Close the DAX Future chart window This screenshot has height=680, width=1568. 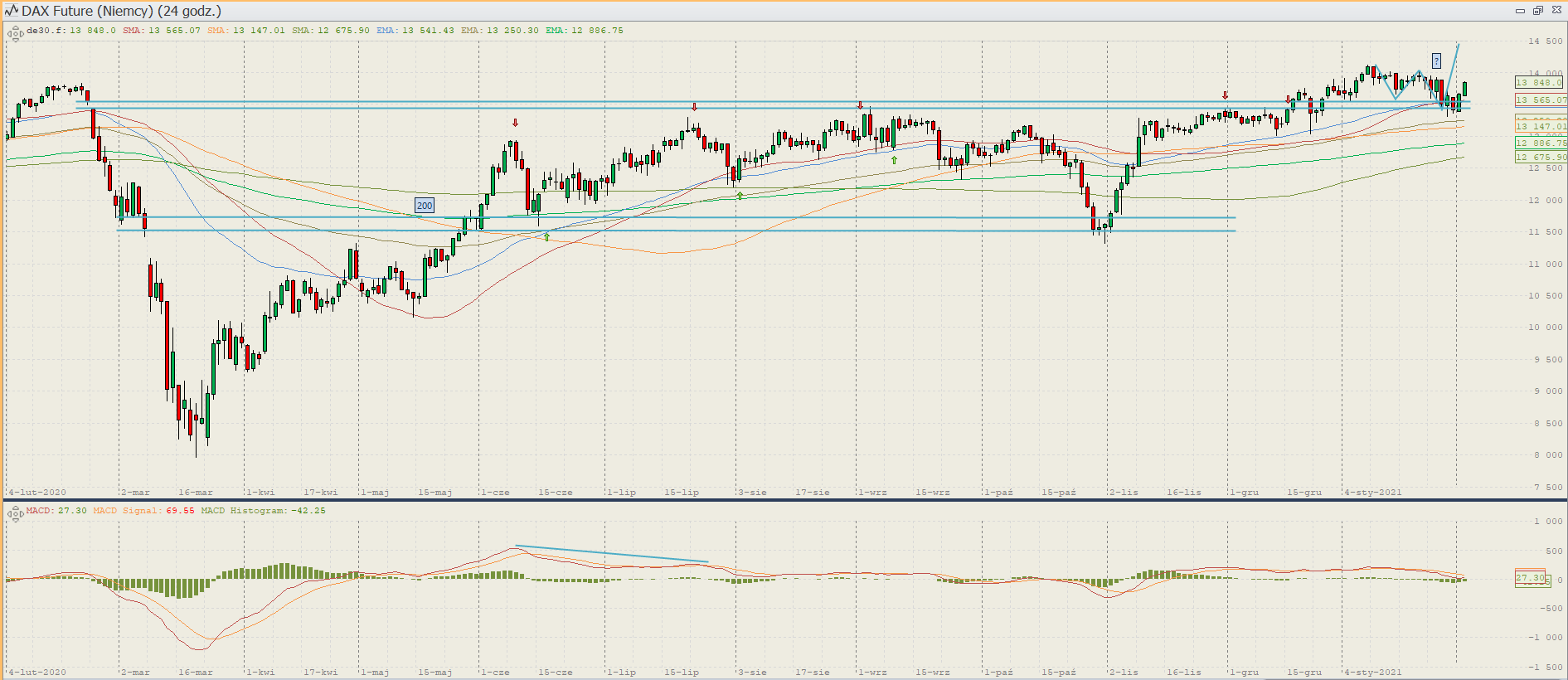tap(1556, 11)
